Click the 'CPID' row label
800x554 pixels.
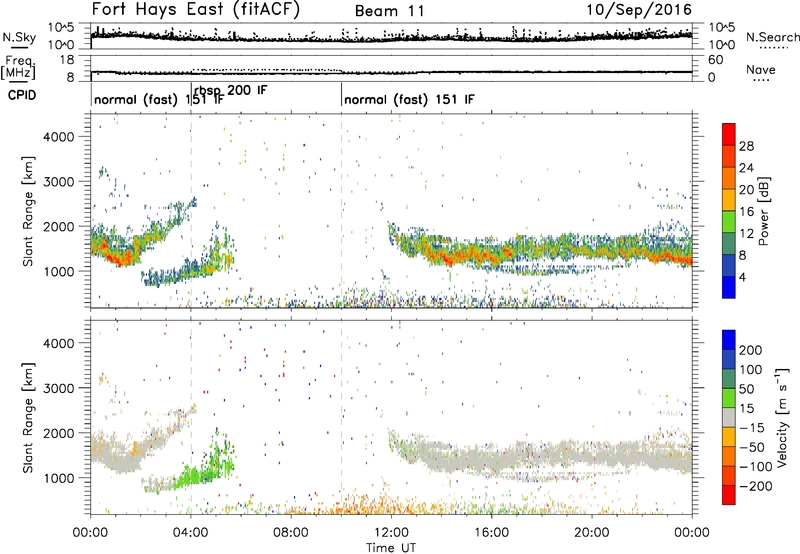[x=22, y=95]
